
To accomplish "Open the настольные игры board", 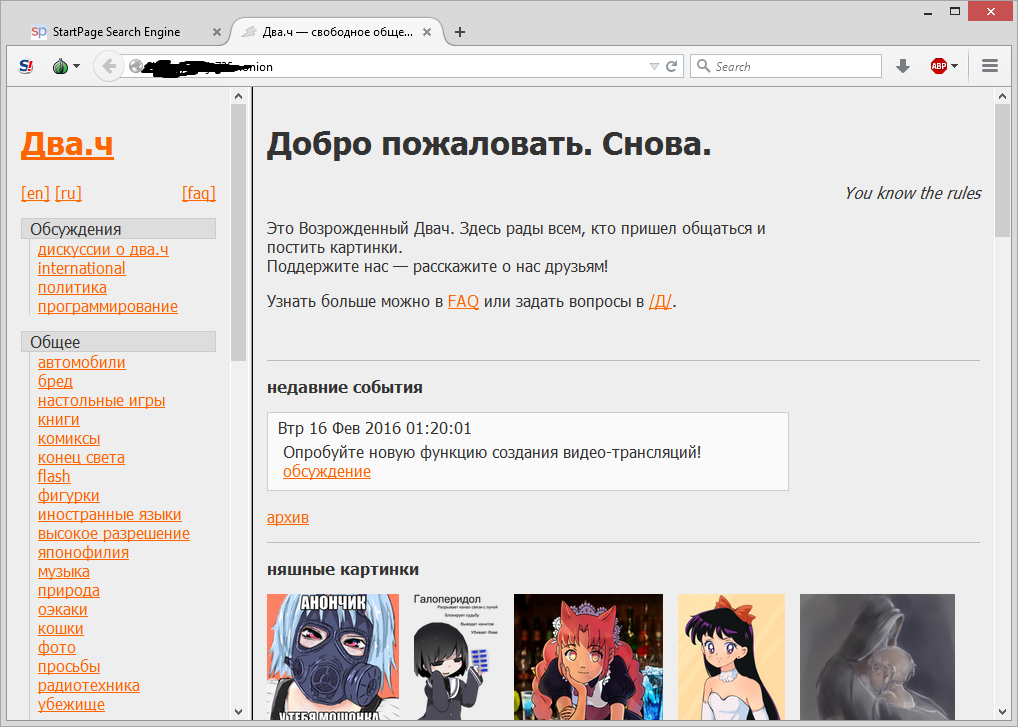I will (101, 400).
